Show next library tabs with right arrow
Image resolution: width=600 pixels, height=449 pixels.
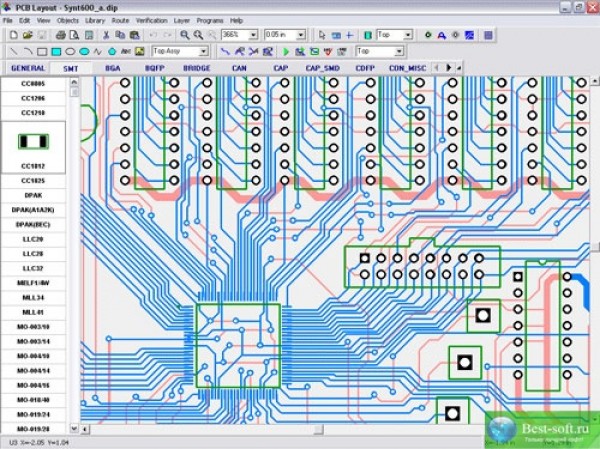(448, 68)
